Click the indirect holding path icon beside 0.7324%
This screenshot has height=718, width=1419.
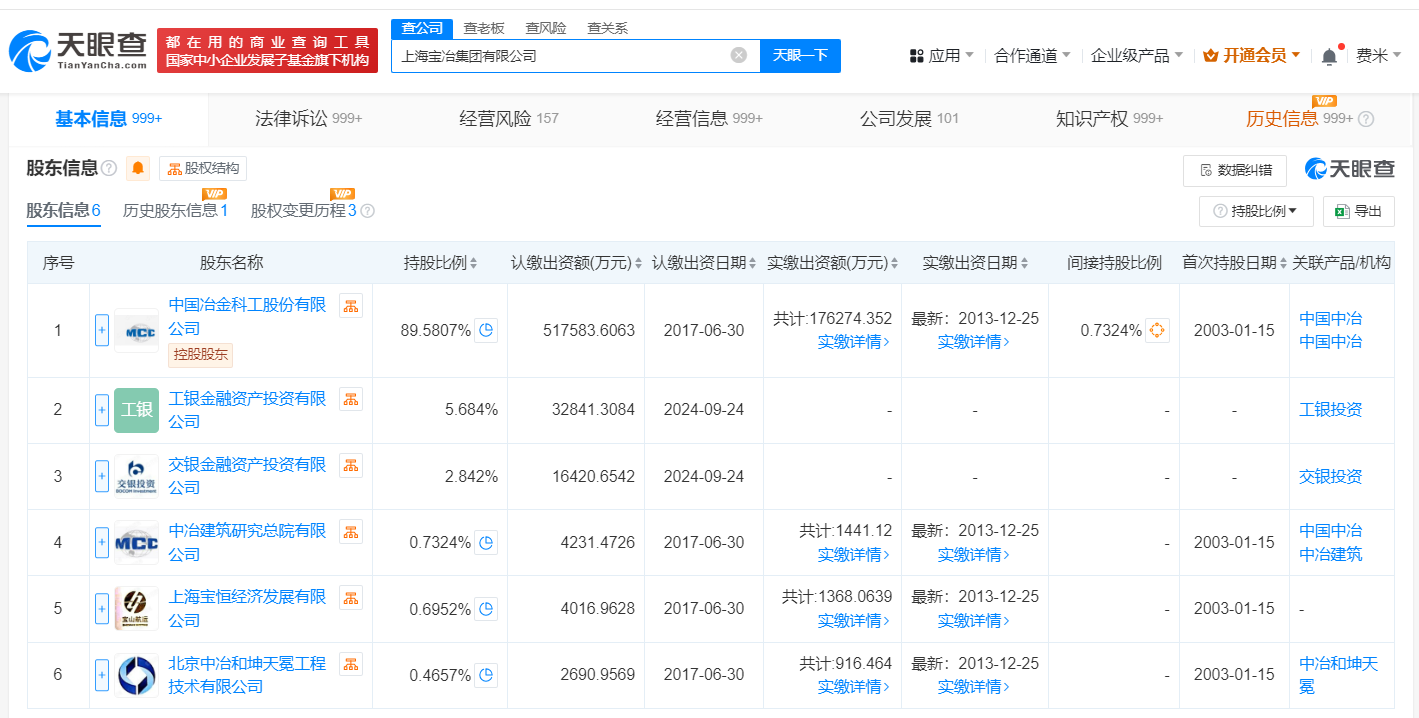click(x=1157, y=330)
